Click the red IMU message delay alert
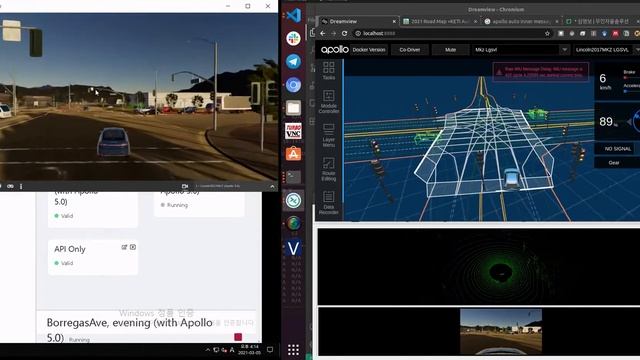 pyautogui.click(x=541, y=72)
